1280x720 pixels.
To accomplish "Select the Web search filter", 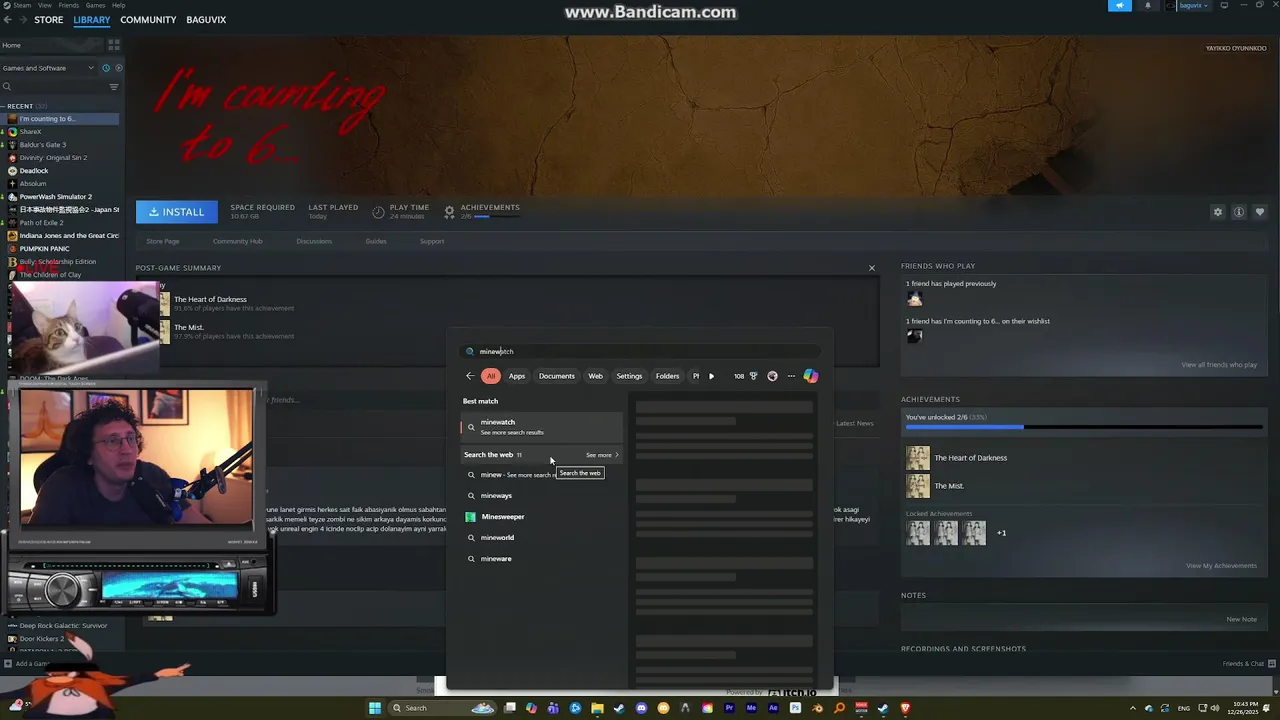I will (x=595, y=376).
